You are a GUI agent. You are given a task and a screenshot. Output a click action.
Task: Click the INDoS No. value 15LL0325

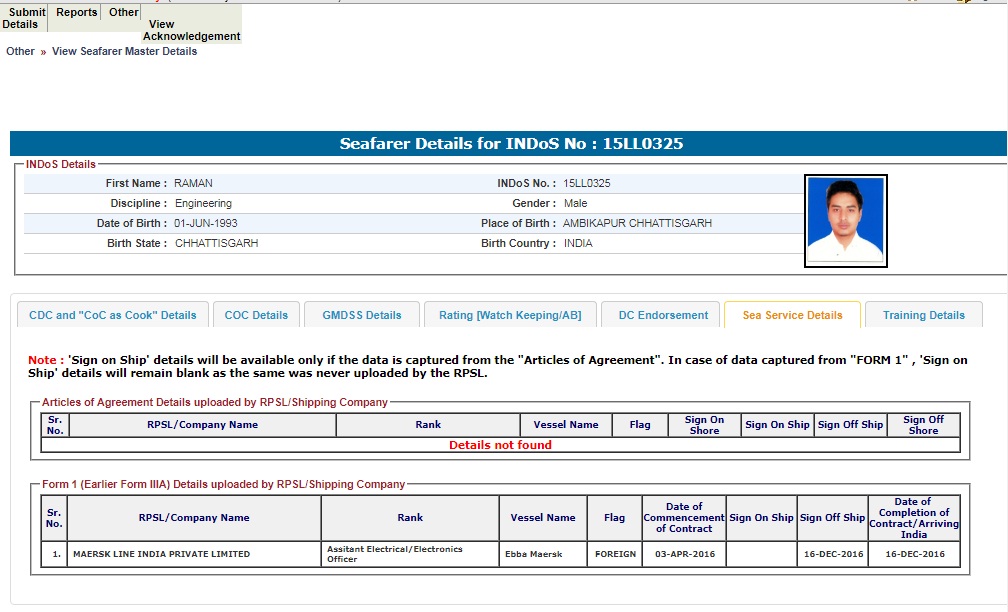point(586,184)
